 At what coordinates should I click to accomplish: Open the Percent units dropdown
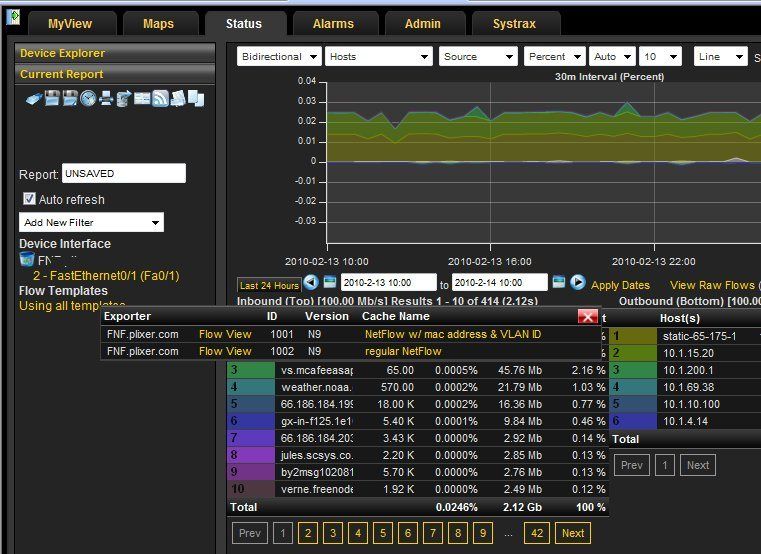coord(555,57)
